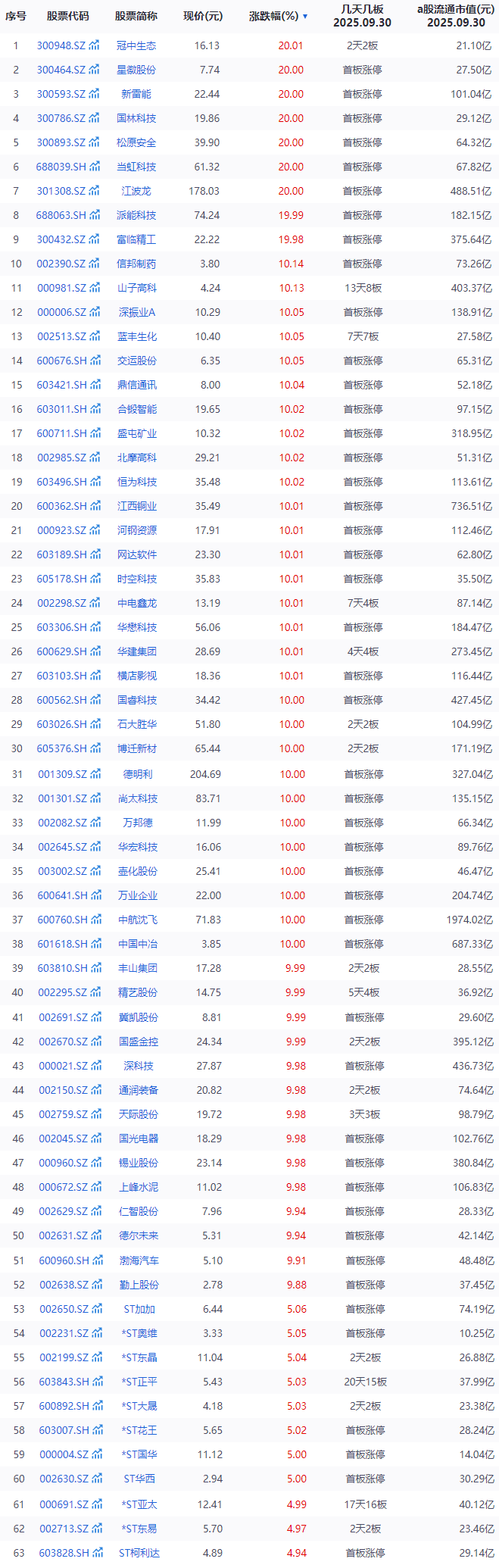Select the 5天4板 cell
This screenshot has height=1568, width=499.
click(364, 992)
